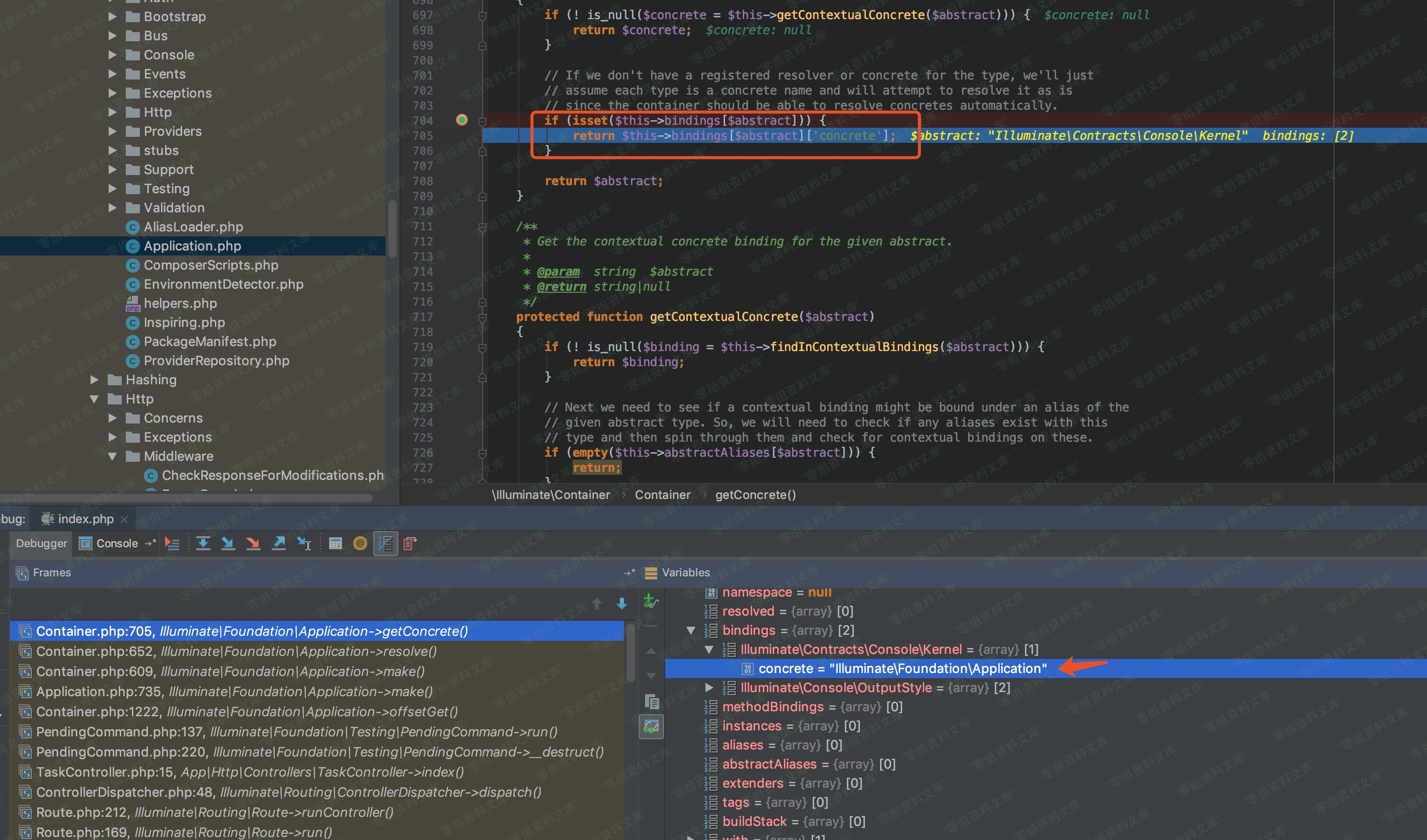Image resolution: width=1427 pixels, height=840 pixels.
Task: Toggle the sort values toolbar button
Action: pyautogui.click(x=385, y=544)
